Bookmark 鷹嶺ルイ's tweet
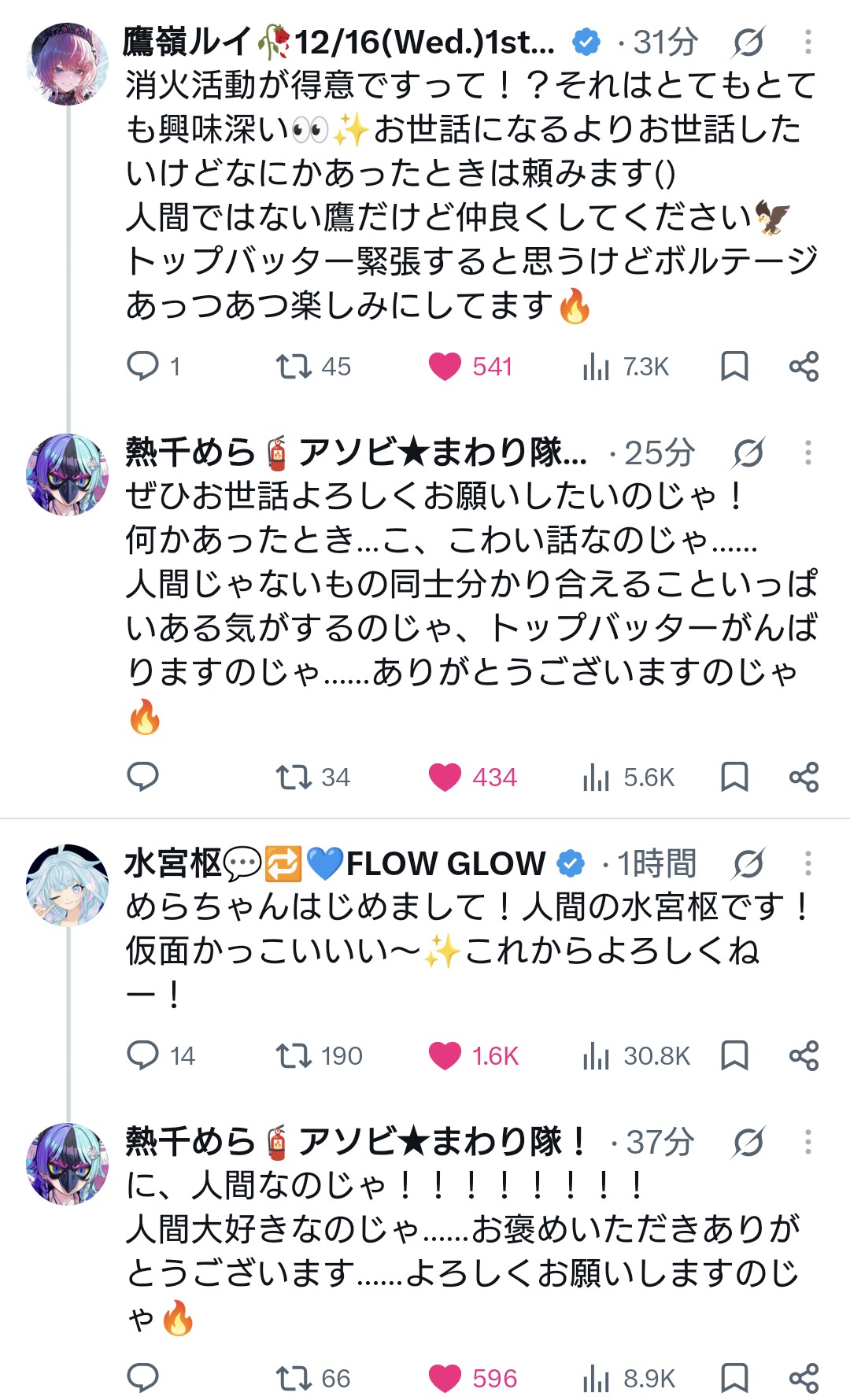This screenshot has width=850, height=1400. (x=734, y=367)
